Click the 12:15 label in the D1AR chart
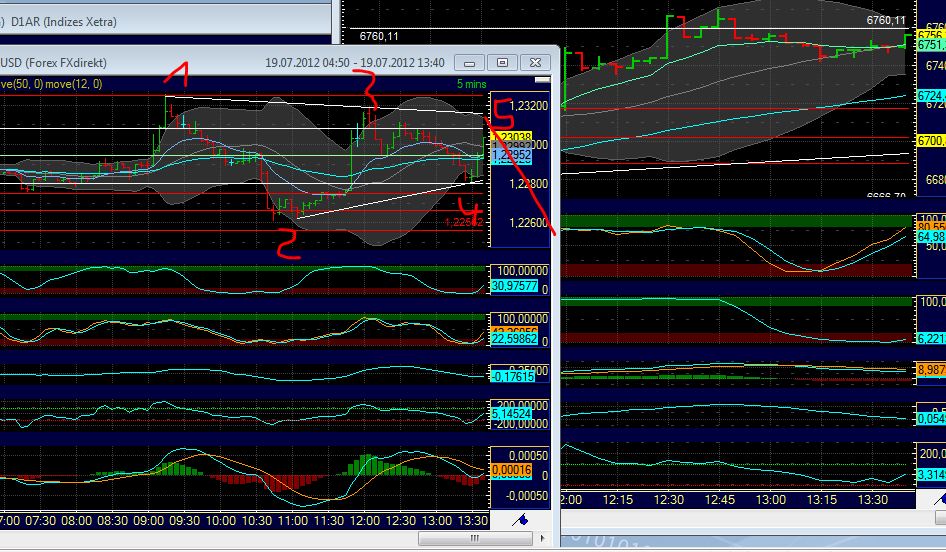Screen dimensions: 946x552 [x=618, y=500]
